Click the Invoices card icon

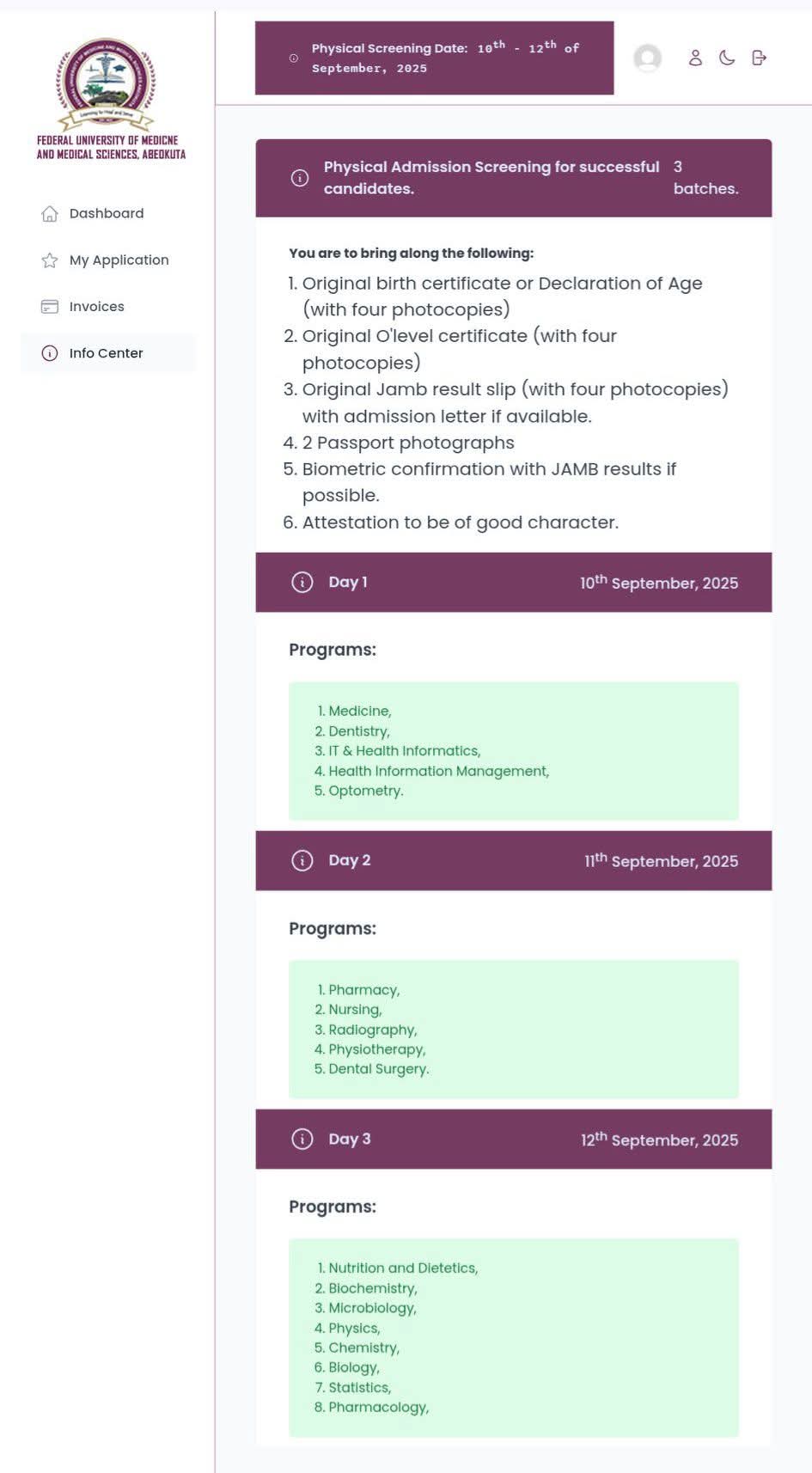coord(50,306)
